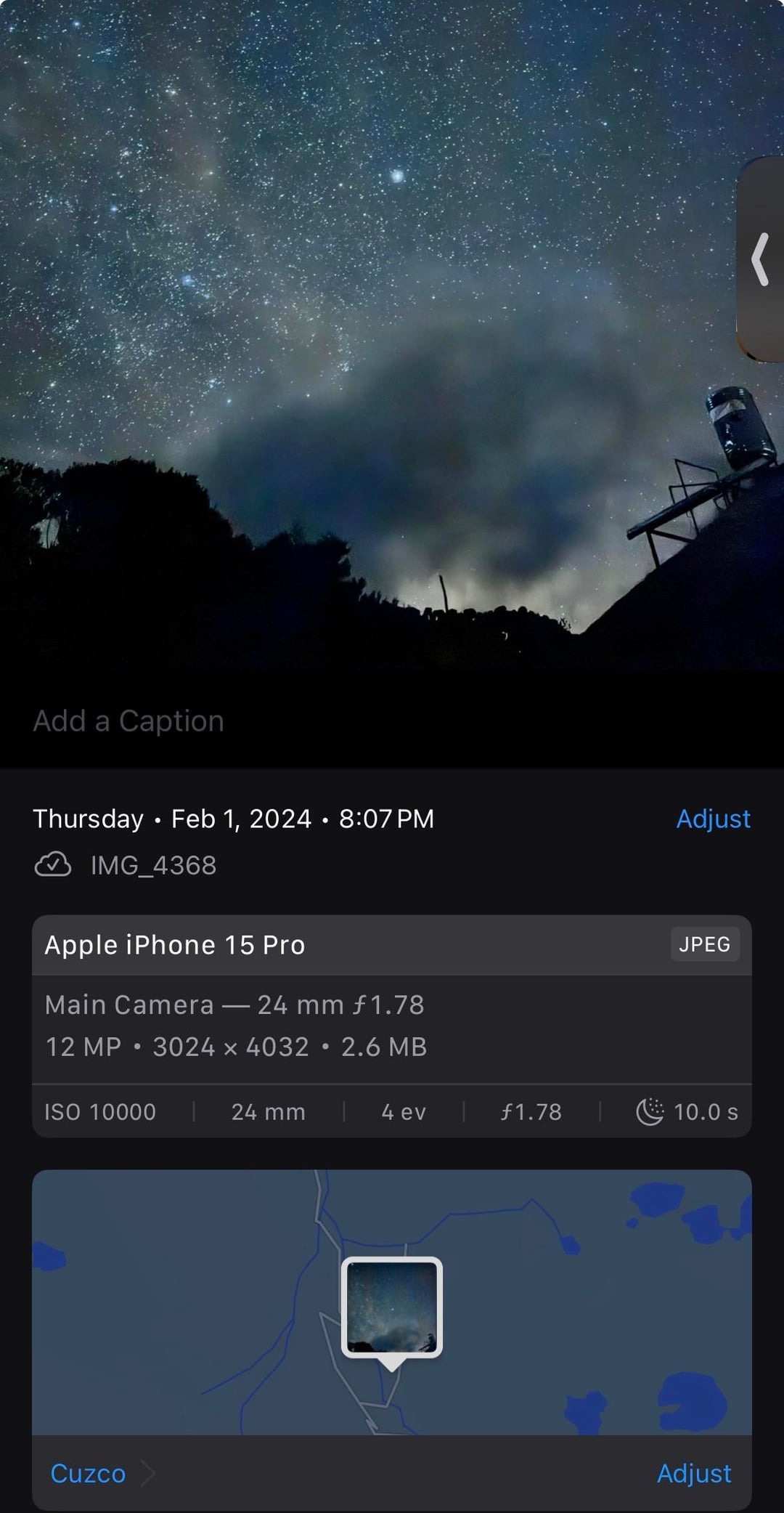The width and height of the screenshot is (784, 1513).
Task: Open the Cuzco location link
Action: point(88,1473)
